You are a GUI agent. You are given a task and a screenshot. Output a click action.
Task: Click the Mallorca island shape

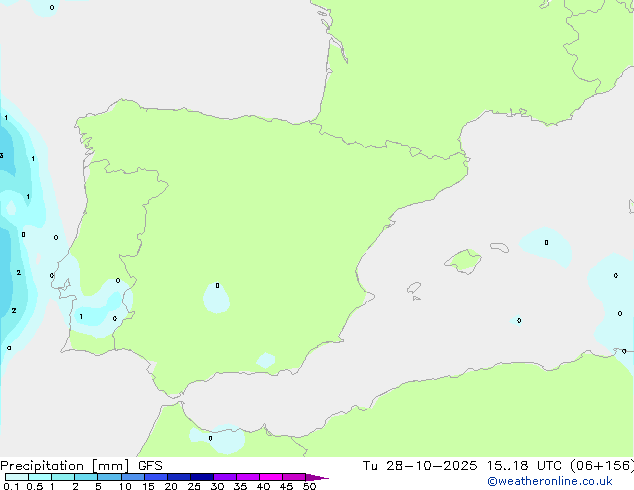(x=463, y=261)
